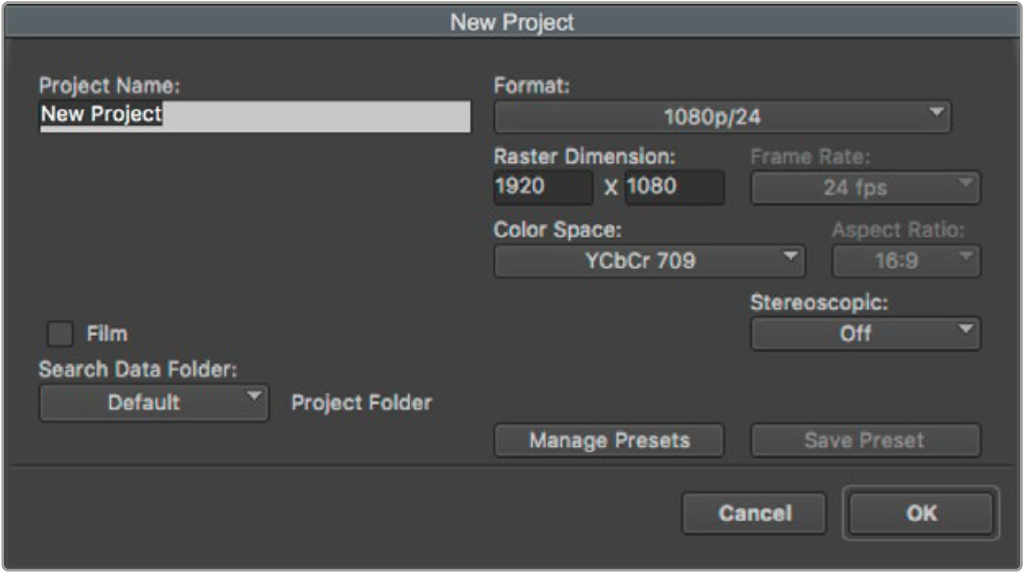The width and height of the screenshot is (1024, 573).
Task: Click the Stereoscopic dropdown arrow icon
Action: click(x=965, y=329)
